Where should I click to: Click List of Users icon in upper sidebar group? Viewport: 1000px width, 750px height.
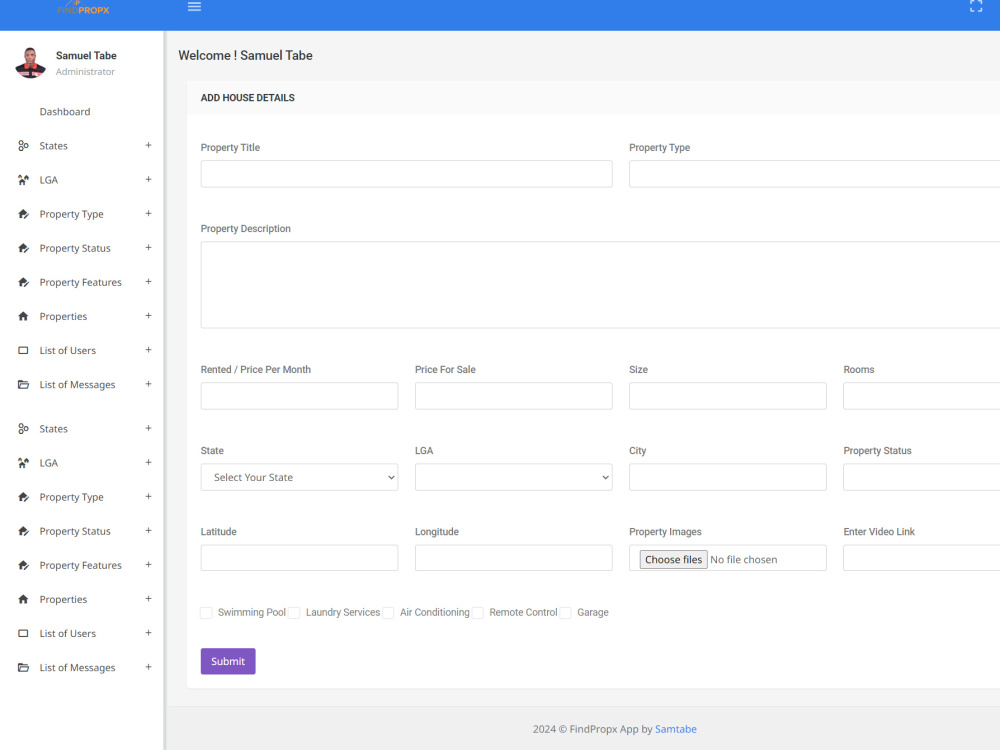(x=24, y=351)
